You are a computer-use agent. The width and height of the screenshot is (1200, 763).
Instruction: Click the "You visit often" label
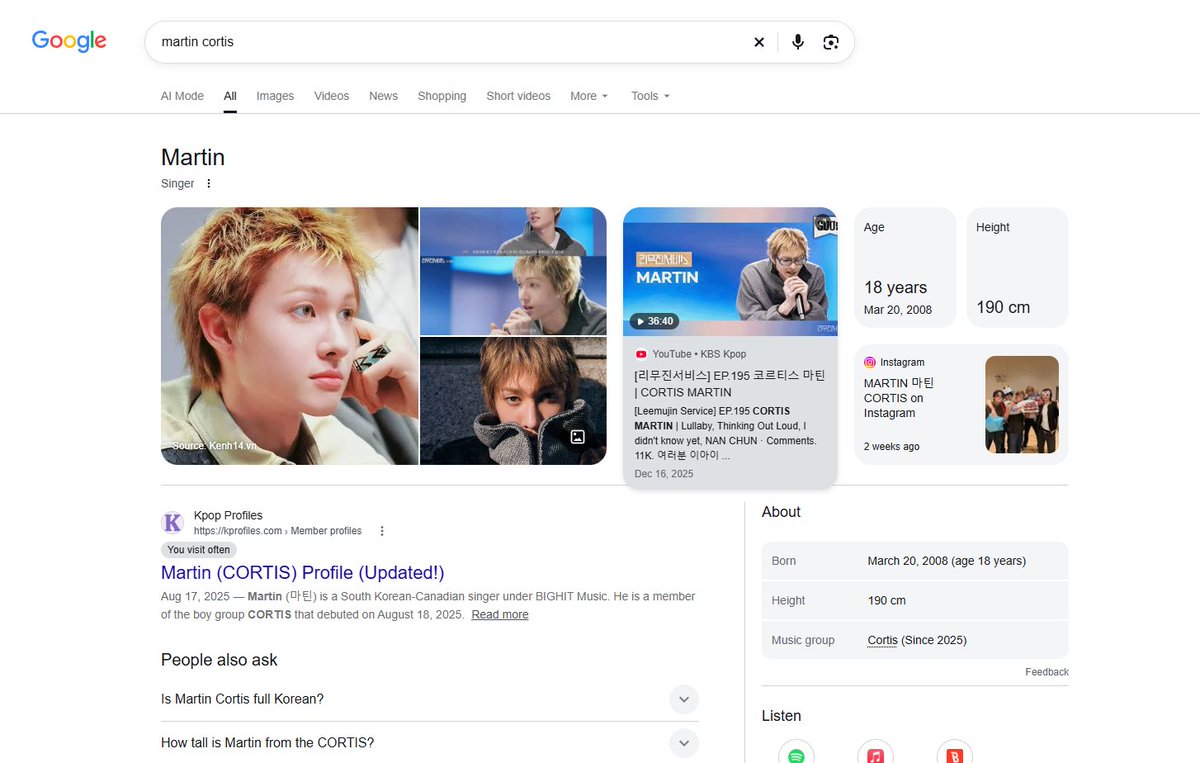199,550
